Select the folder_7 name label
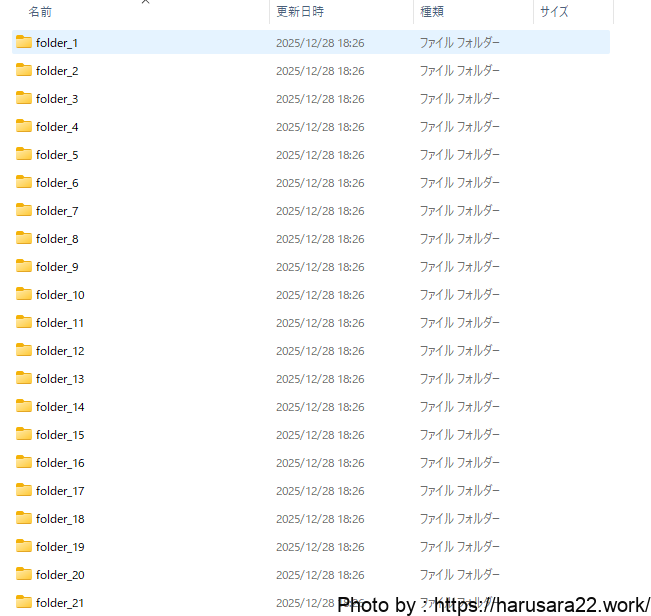Viewport: 651px width, 616px height. click(x=57, y=211)
